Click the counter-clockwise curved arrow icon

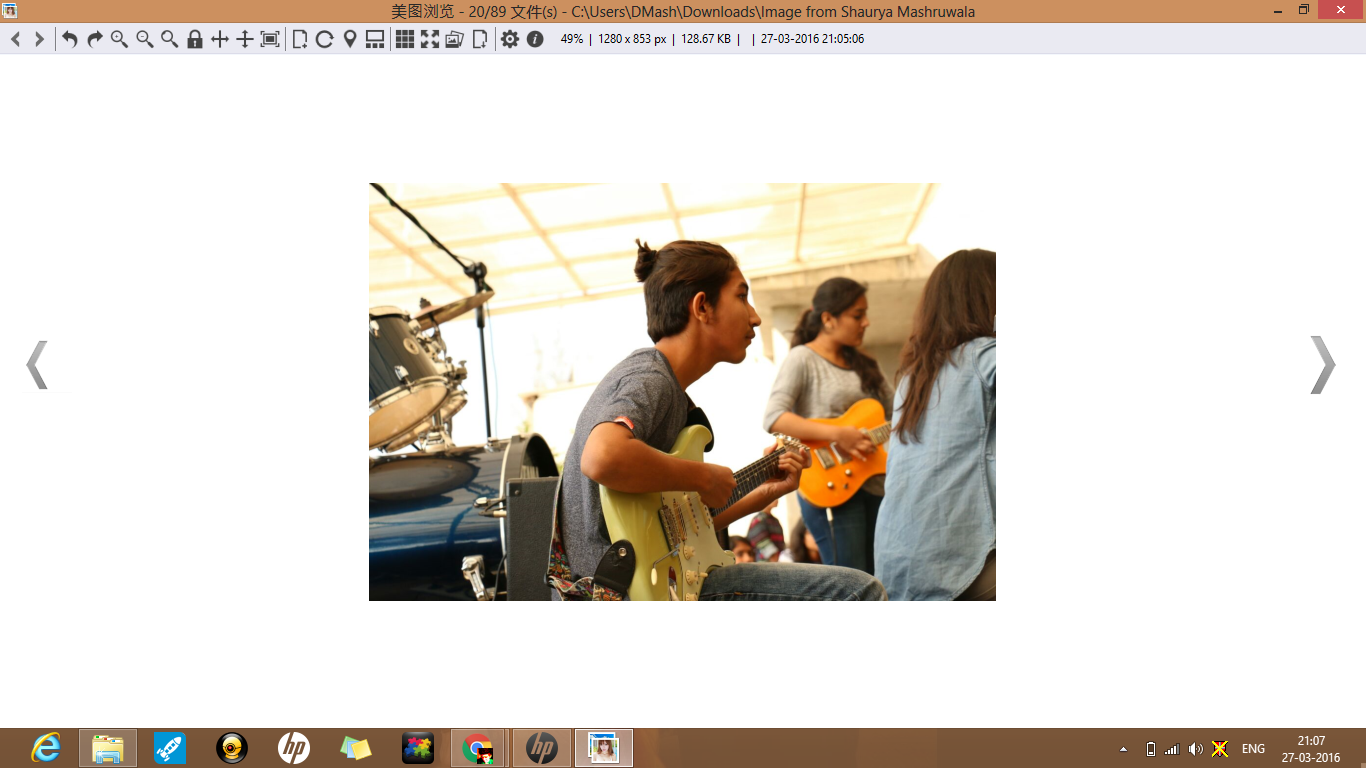coord(70,39)
